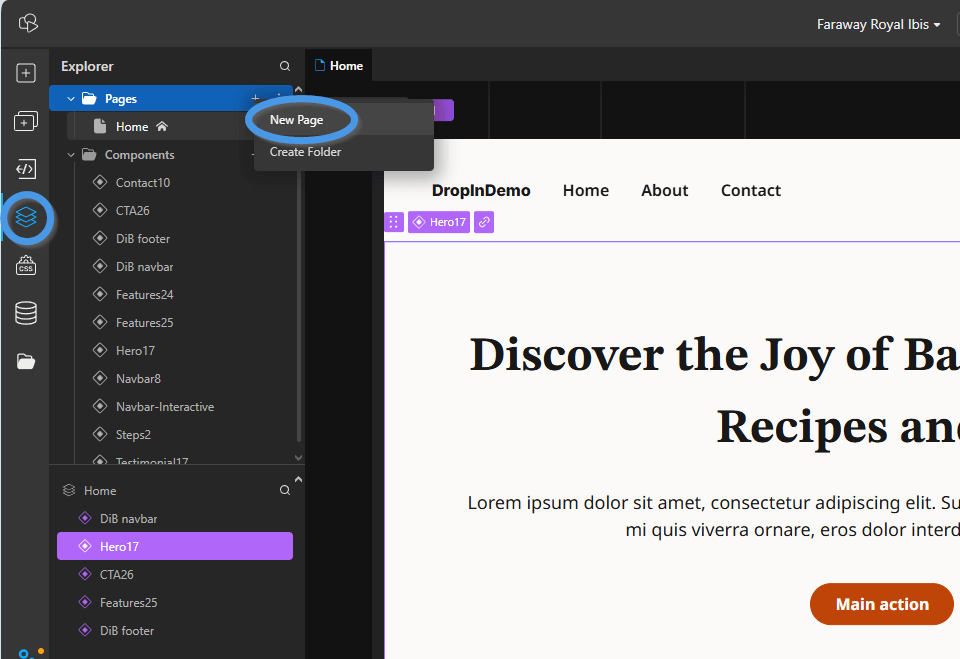
Task: Click the home icon beside the Home page
Action: pos(162,126)
